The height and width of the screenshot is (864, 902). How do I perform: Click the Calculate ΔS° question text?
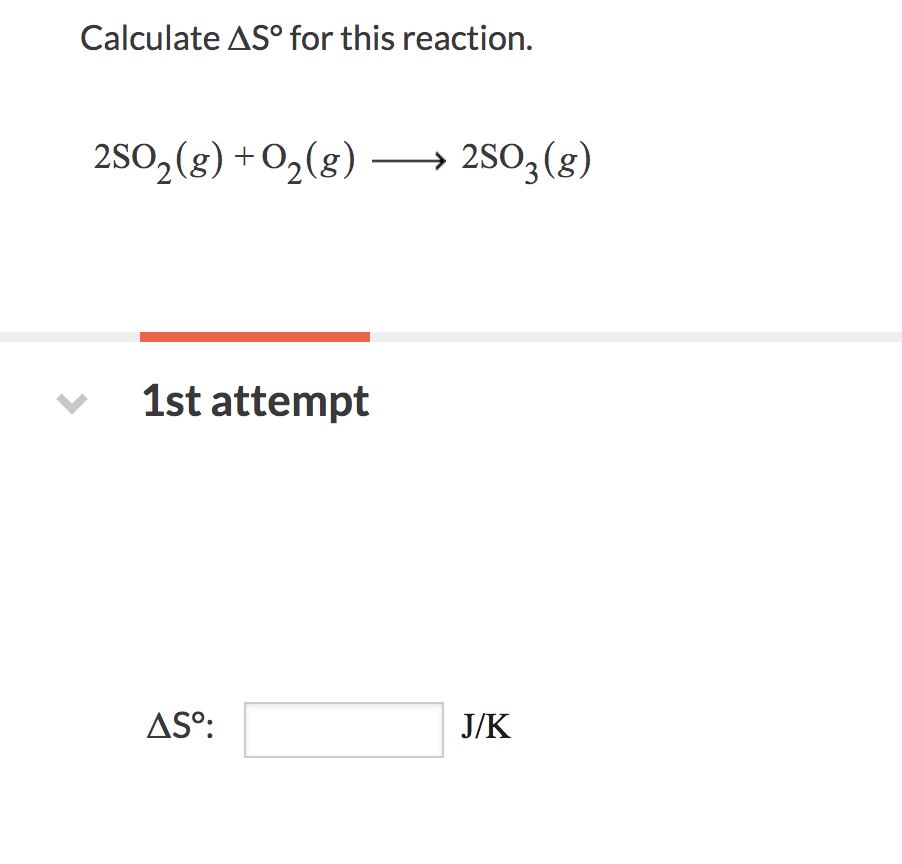pyautogui.click(x=306, y=38)
